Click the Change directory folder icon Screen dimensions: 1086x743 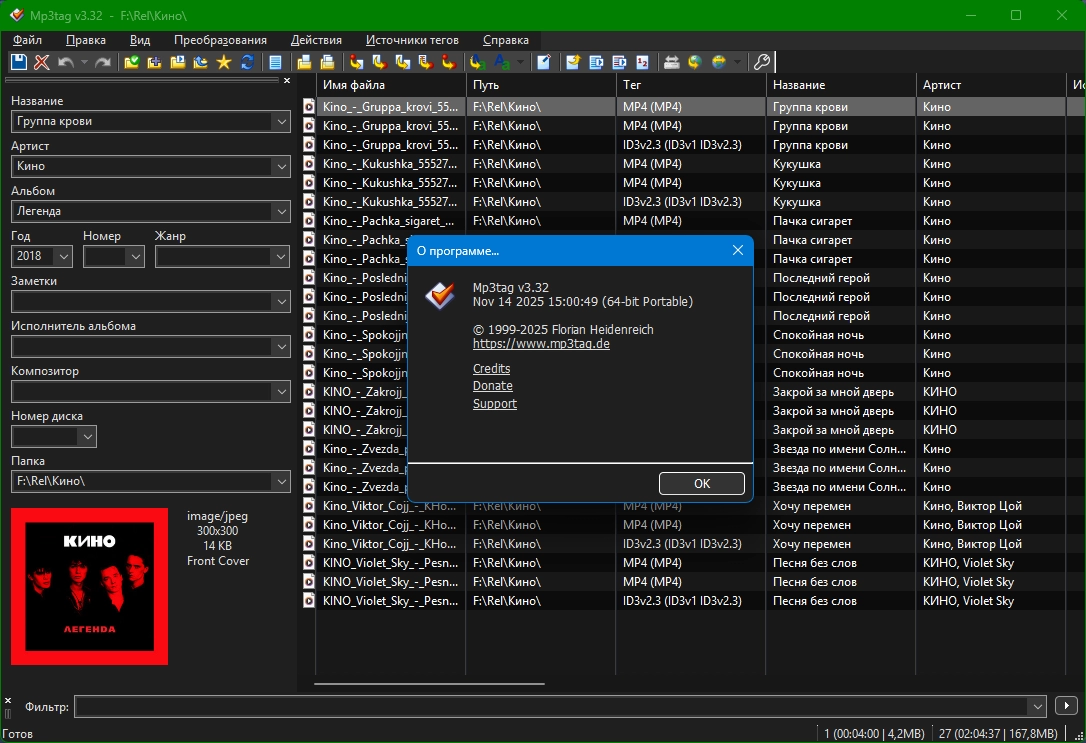pyautogui.click(x=132, y=62)
